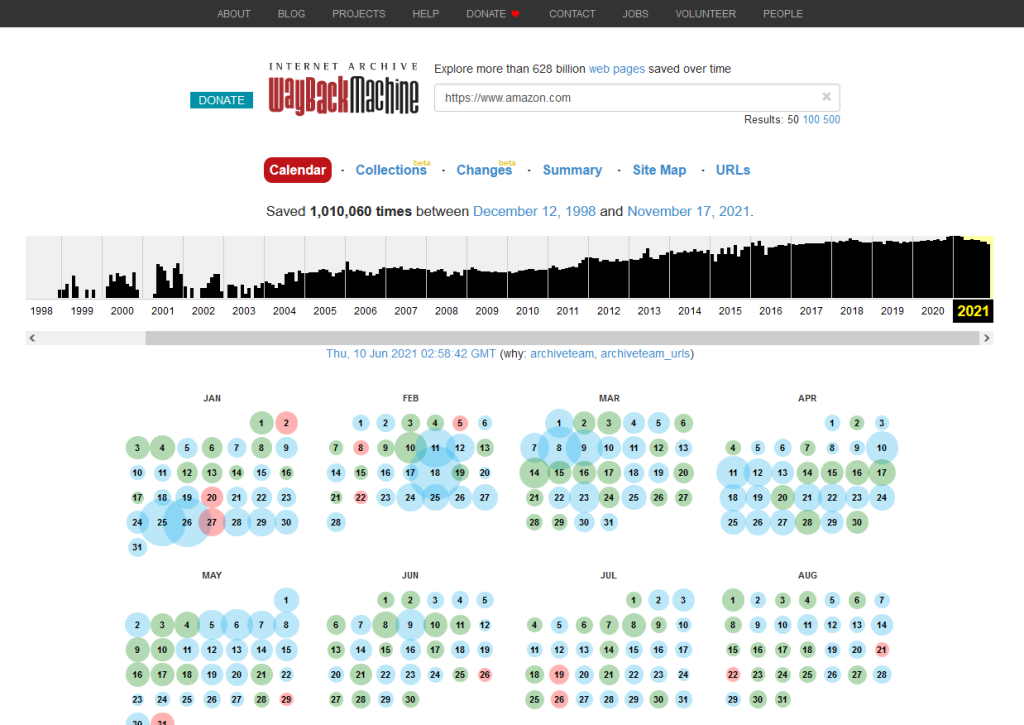
Task: Open the VOLUNTEER menu item
Action: (x=705, y=14)
